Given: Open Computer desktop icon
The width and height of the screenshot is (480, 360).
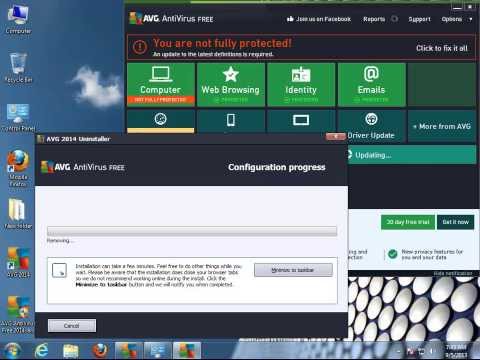Looking at the screenshot, I should point(18,19).
